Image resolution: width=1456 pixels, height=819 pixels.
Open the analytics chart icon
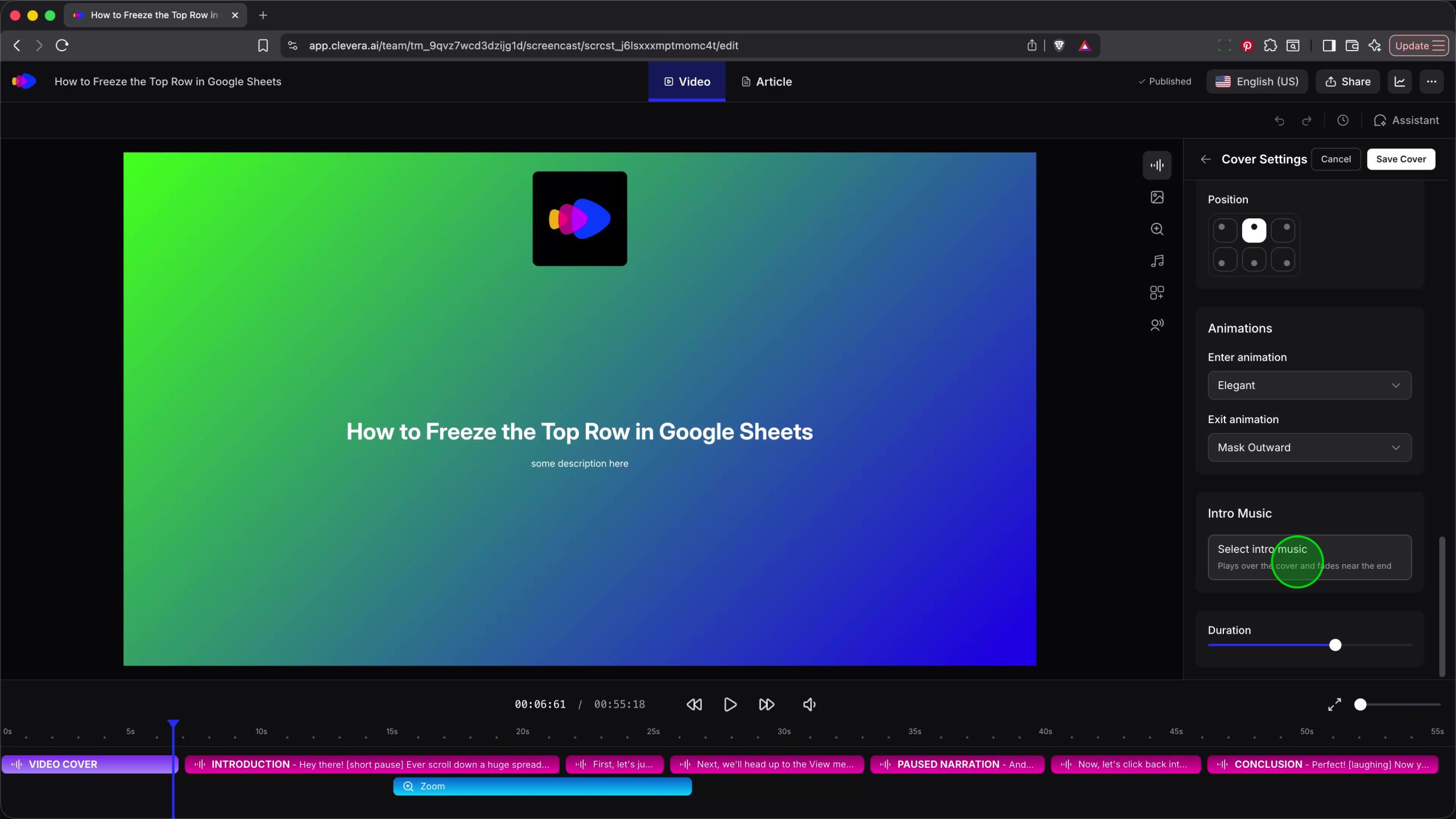[x=1400, y=81]
